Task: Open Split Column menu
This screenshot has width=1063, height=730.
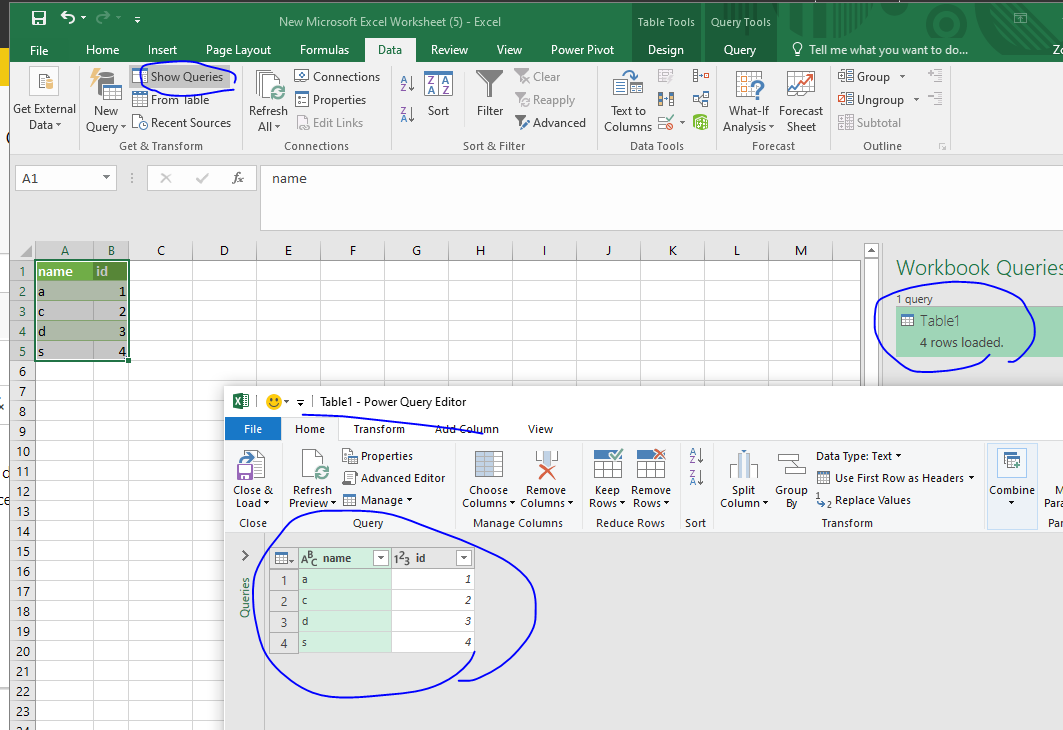Action: [744, 479]
